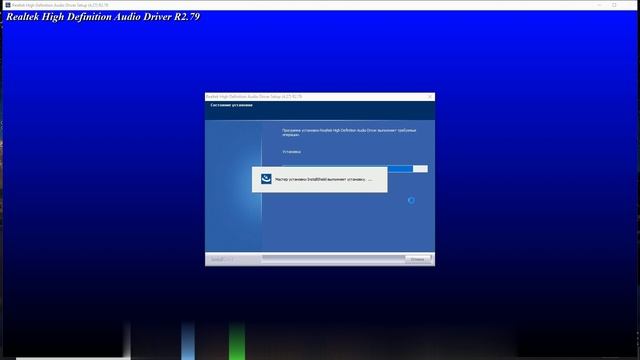This screenshot has height=360, width=640.
Task: Click the 'Realtek High Definition Audio Driver R2.79' heading
Action: point(103,17)
